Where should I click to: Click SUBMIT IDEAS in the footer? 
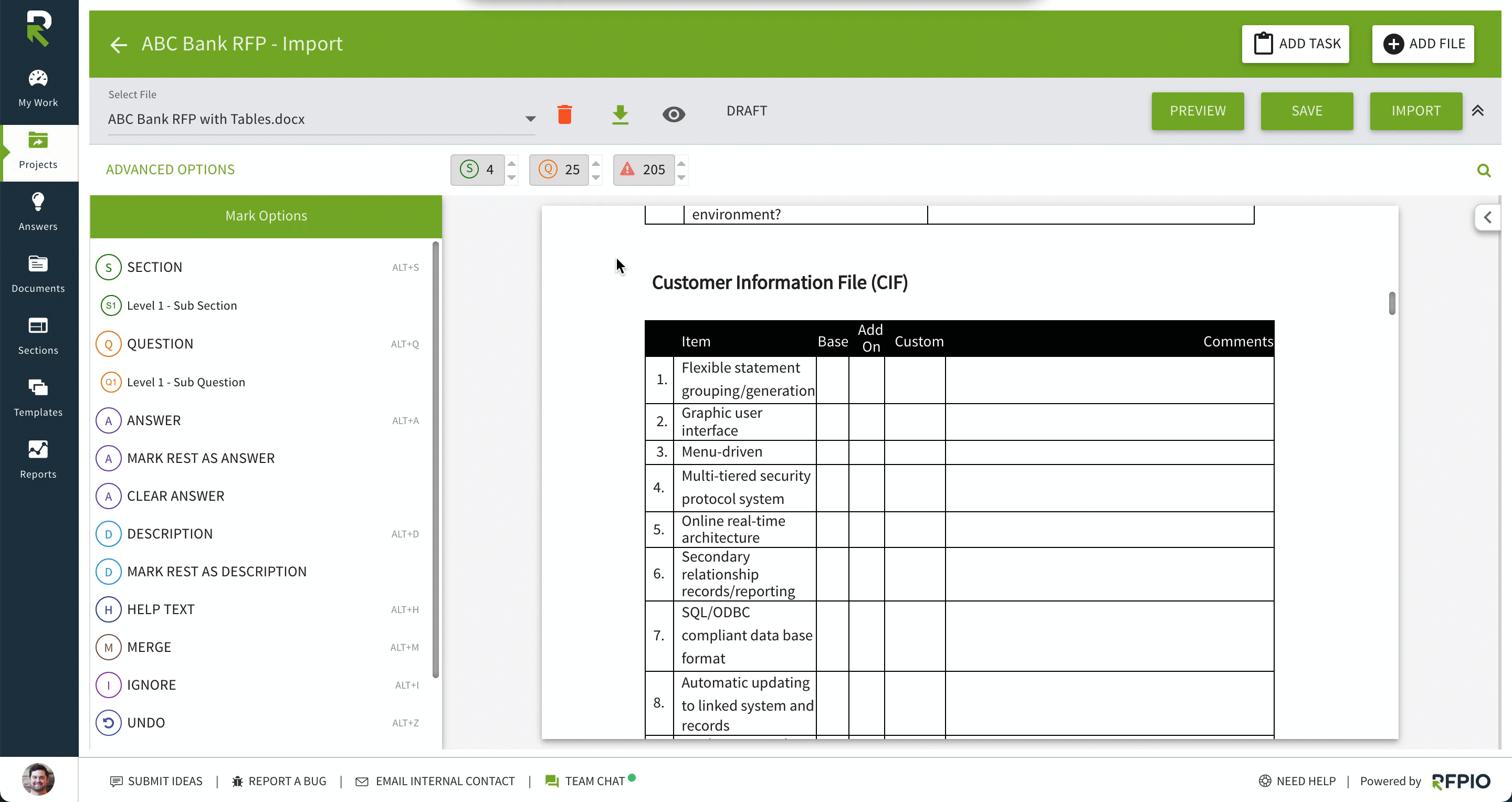click(156, 782)
